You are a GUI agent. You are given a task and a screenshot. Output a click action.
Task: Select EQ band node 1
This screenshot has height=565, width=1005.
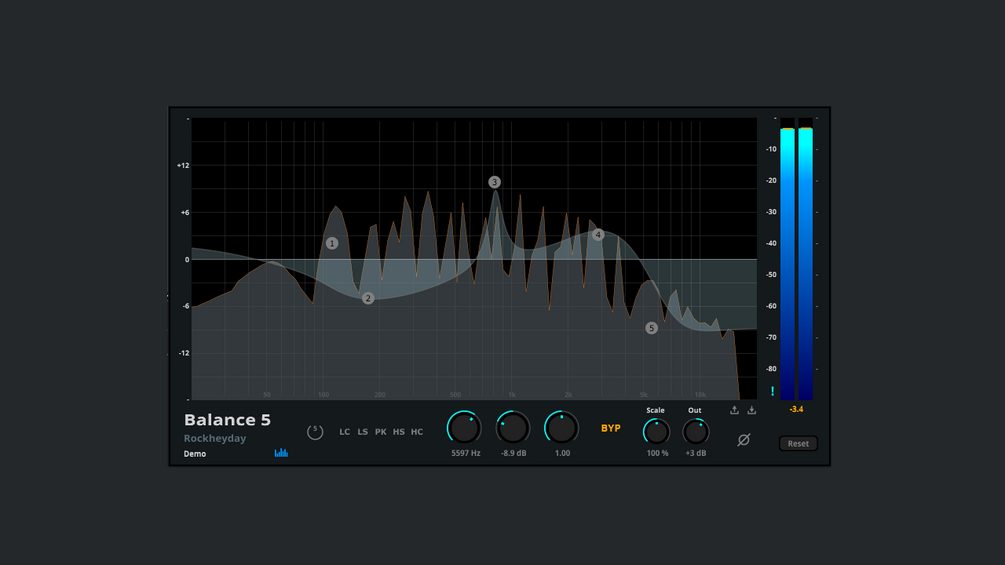pos(332,243)
